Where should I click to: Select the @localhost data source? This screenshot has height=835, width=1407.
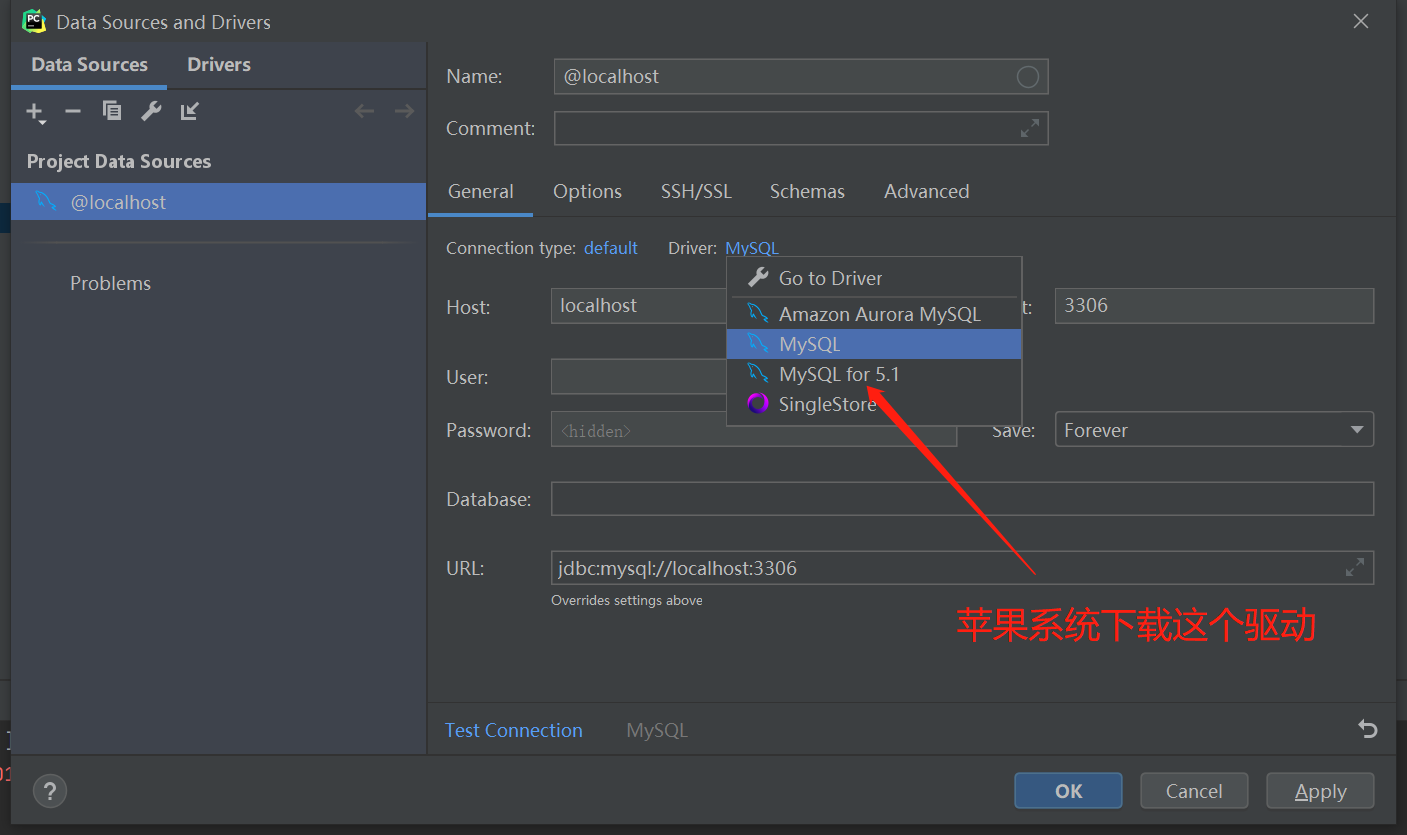[219, 202]
